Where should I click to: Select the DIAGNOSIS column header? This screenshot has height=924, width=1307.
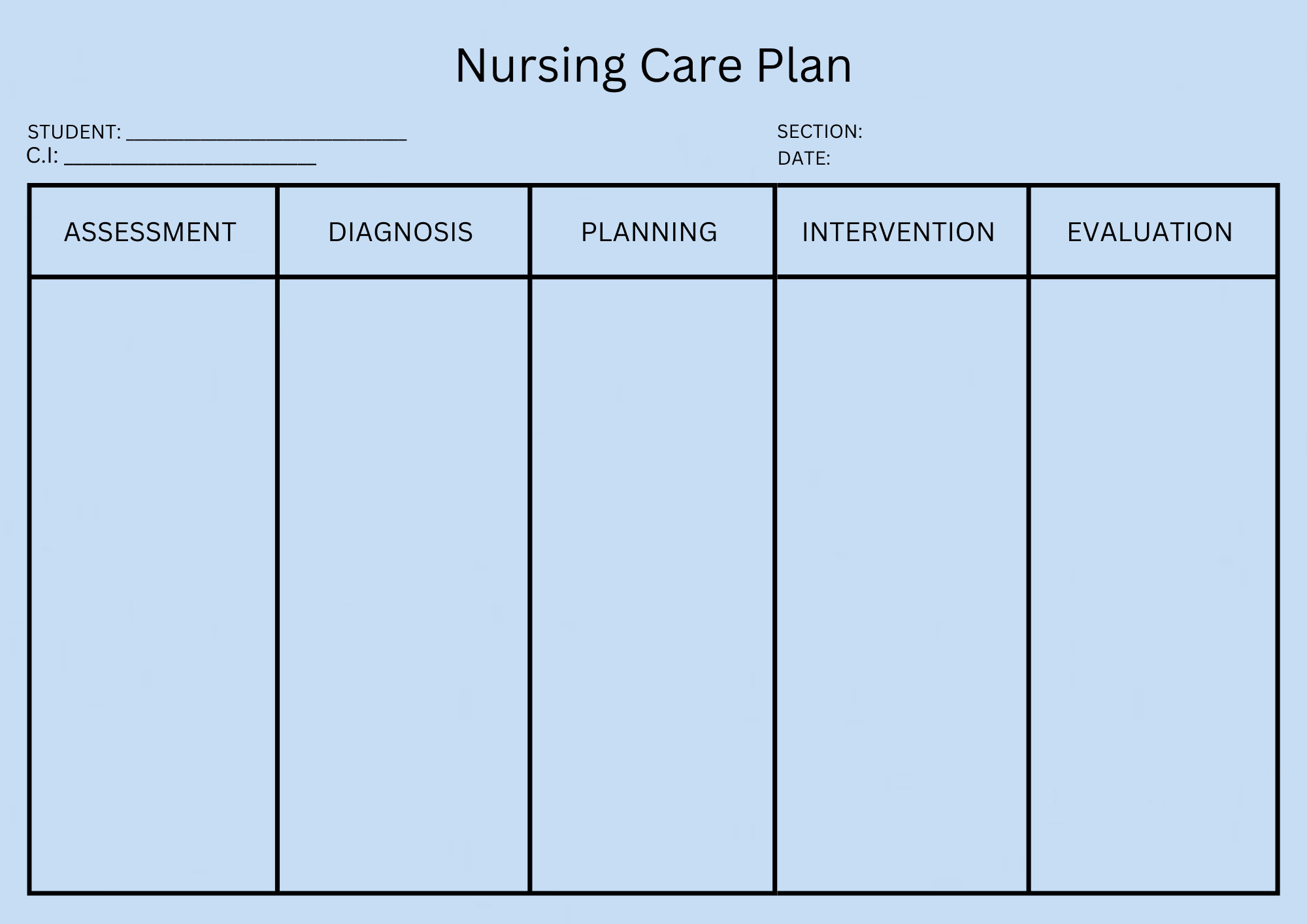(401, 233)
